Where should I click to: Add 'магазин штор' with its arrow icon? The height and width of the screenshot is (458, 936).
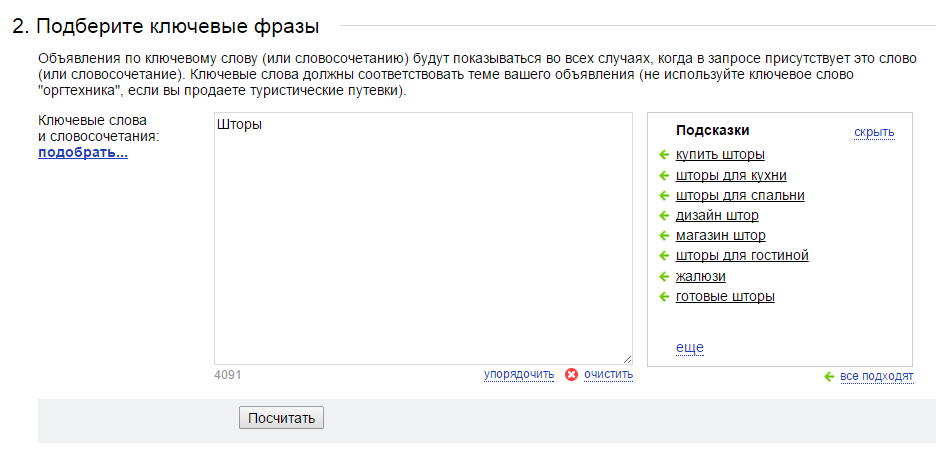[663, 236]
